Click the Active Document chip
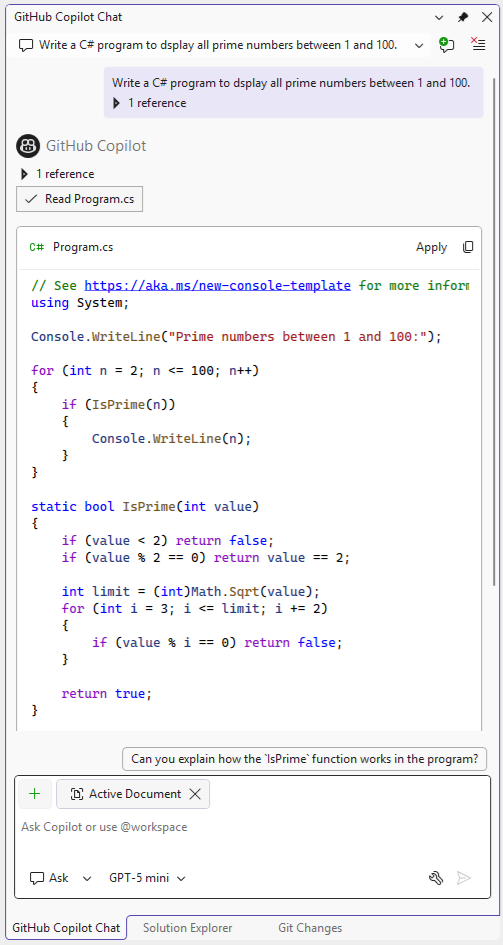 tap(133, 794)
